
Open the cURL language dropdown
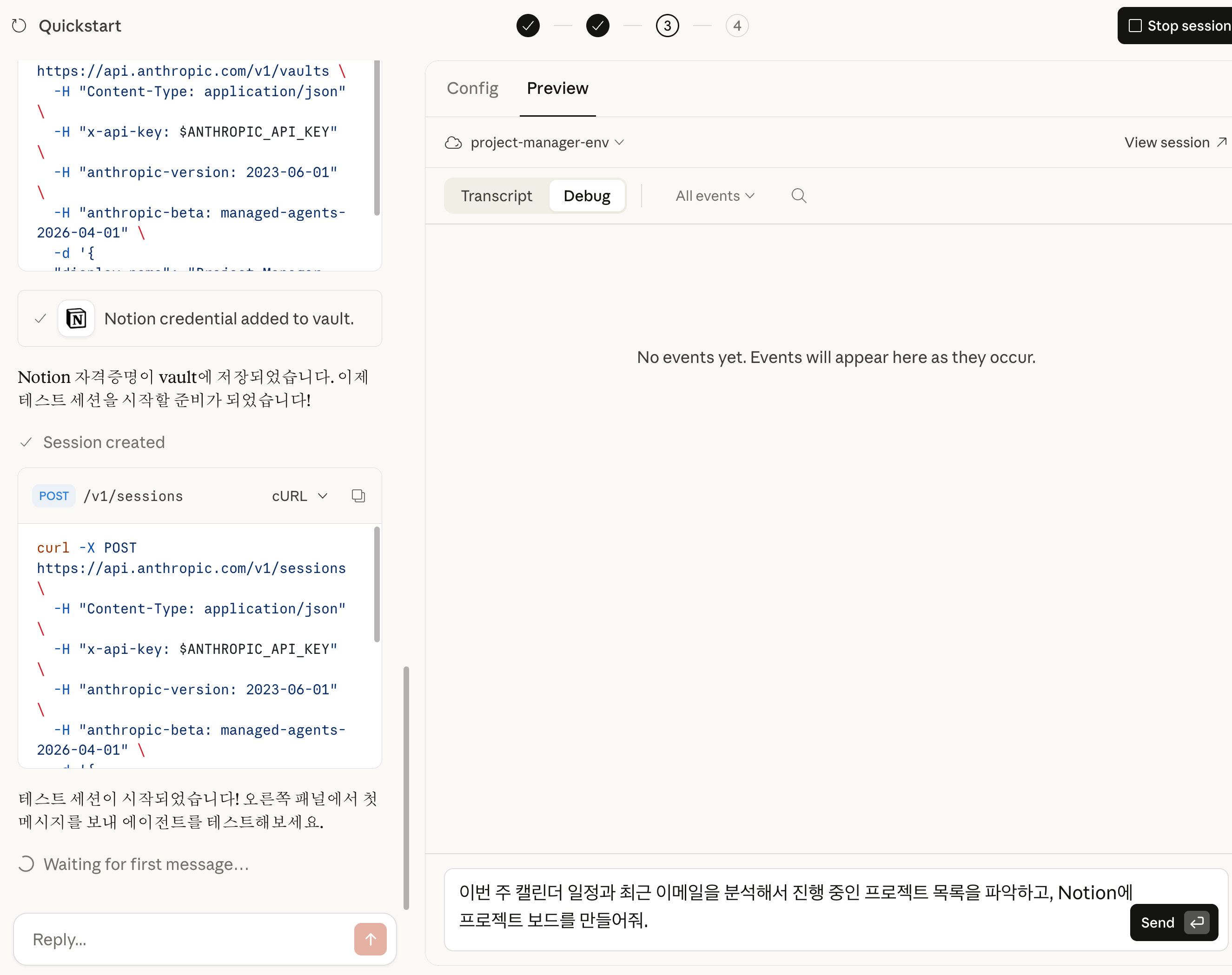point(299,496)
